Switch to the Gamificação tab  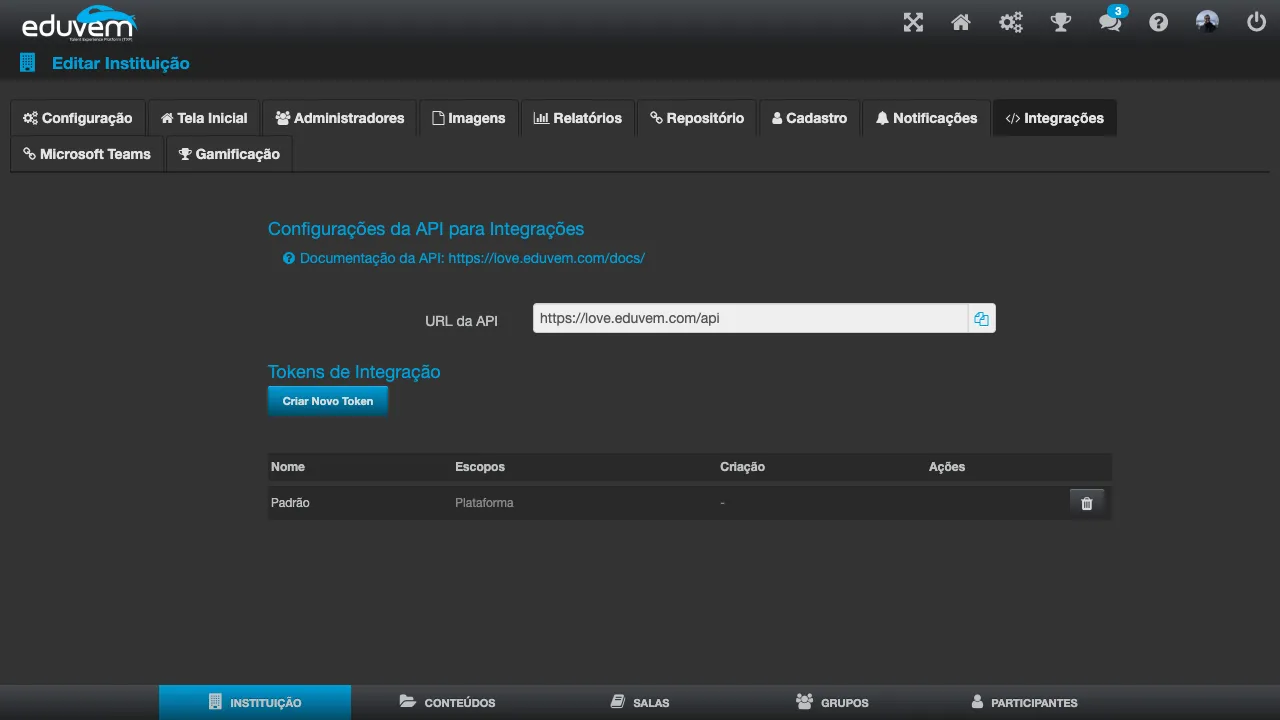tap(230, 154)
